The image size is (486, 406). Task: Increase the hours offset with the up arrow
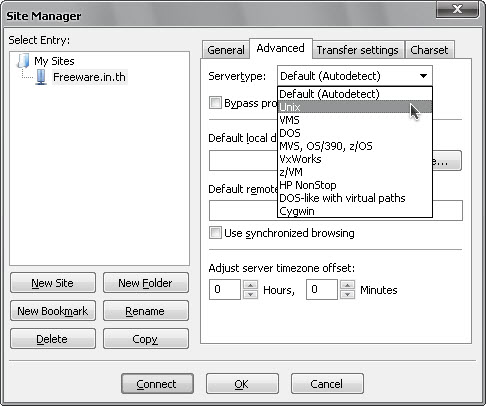250,285
